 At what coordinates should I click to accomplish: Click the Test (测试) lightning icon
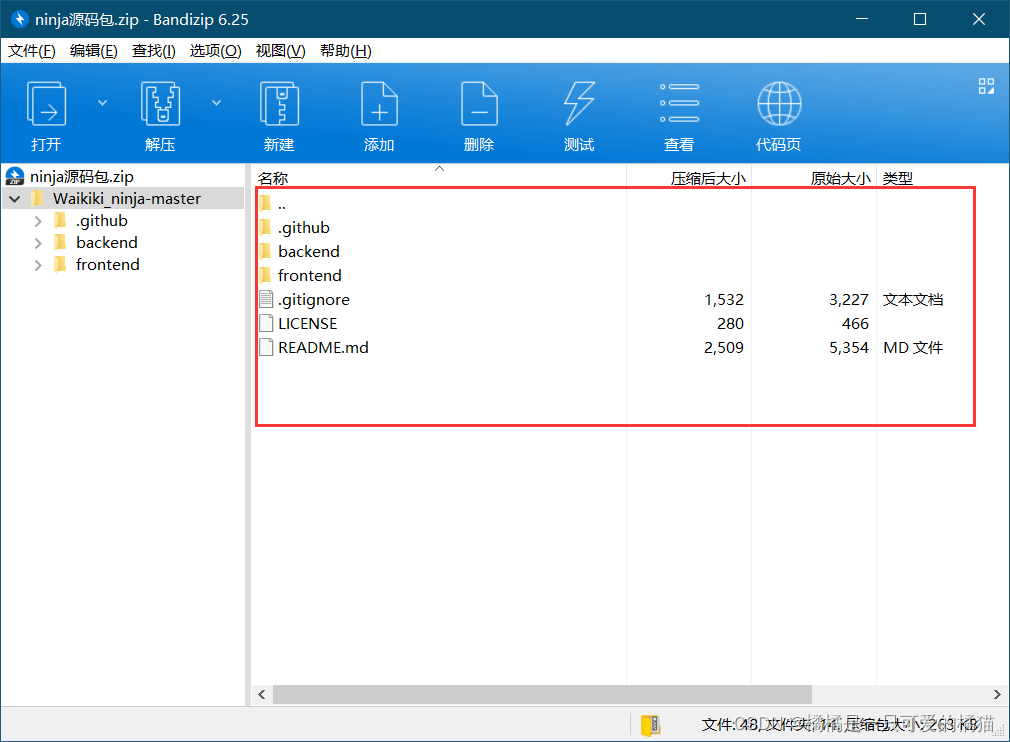tap(579, 104)
